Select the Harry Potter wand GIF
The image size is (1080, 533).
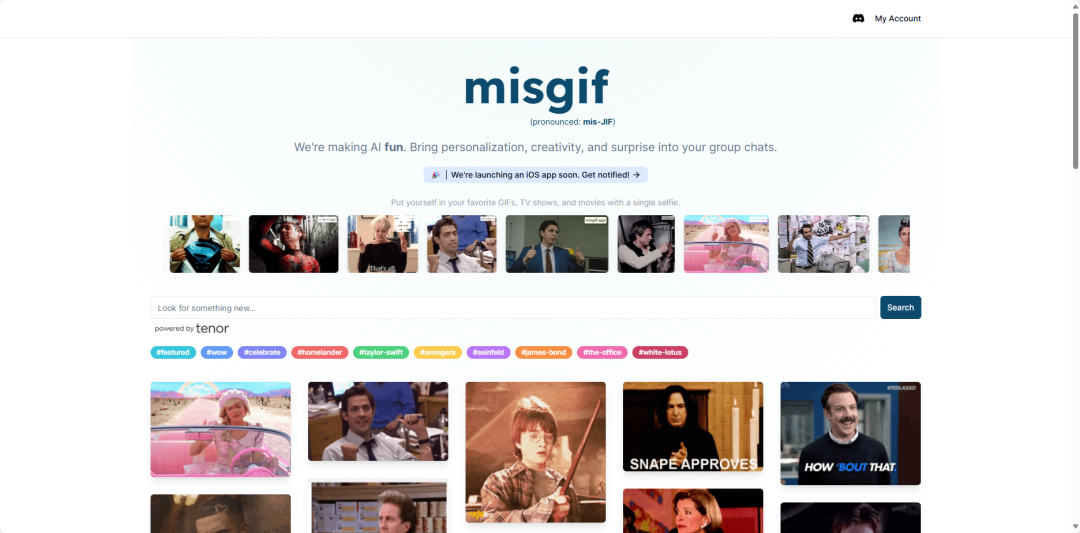(x=535, y=452)
